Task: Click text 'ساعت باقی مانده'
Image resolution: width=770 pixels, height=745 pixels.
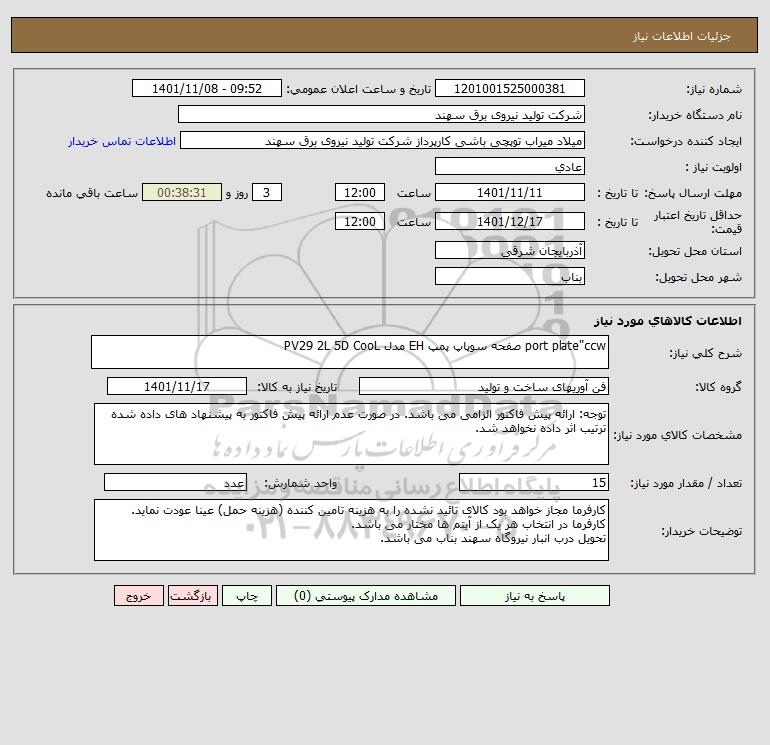Action: pyautogui.click(x=92, y=193)
